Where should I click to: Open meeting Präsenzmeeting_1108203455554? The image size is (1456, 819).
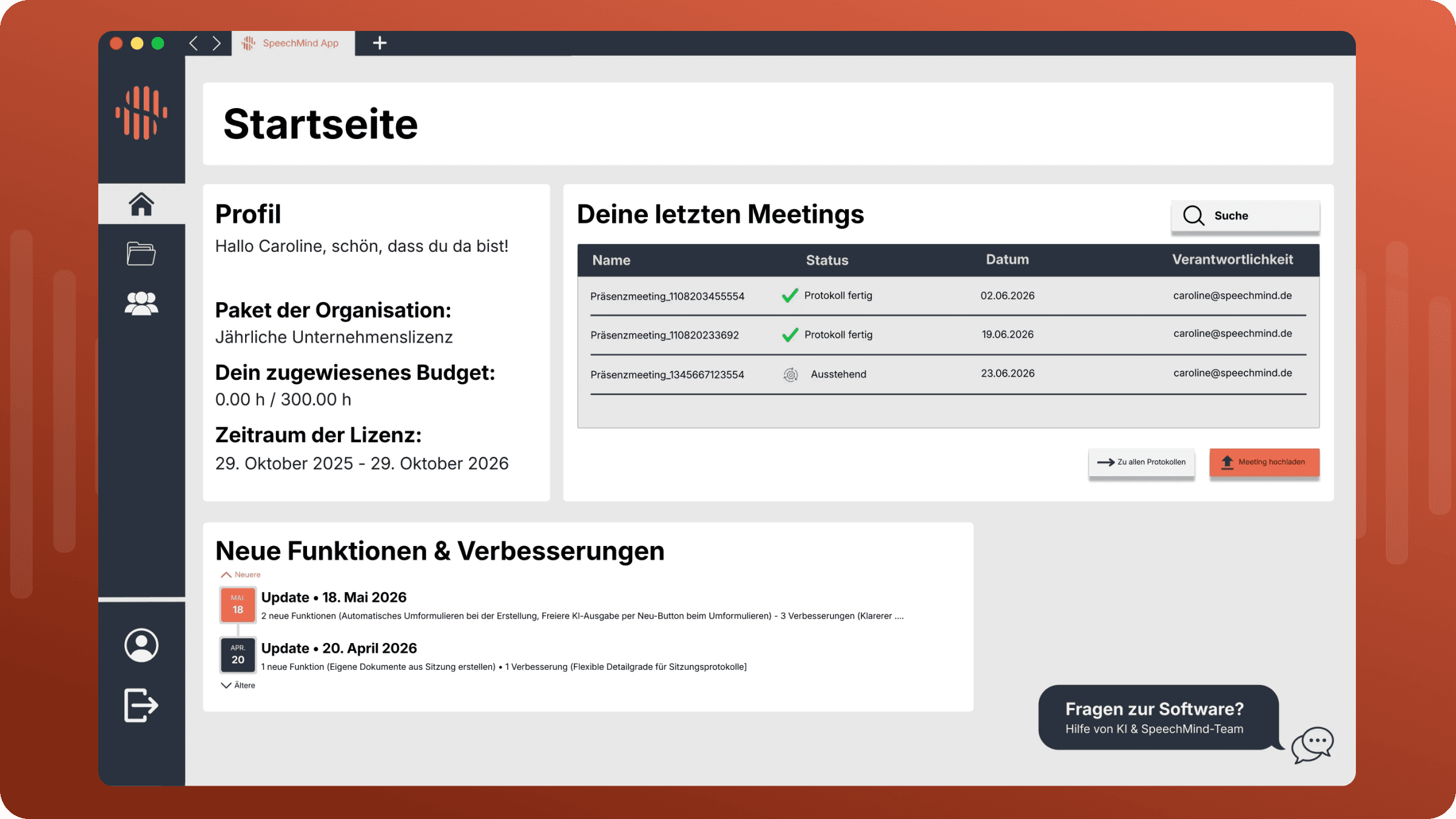[667, 296]
